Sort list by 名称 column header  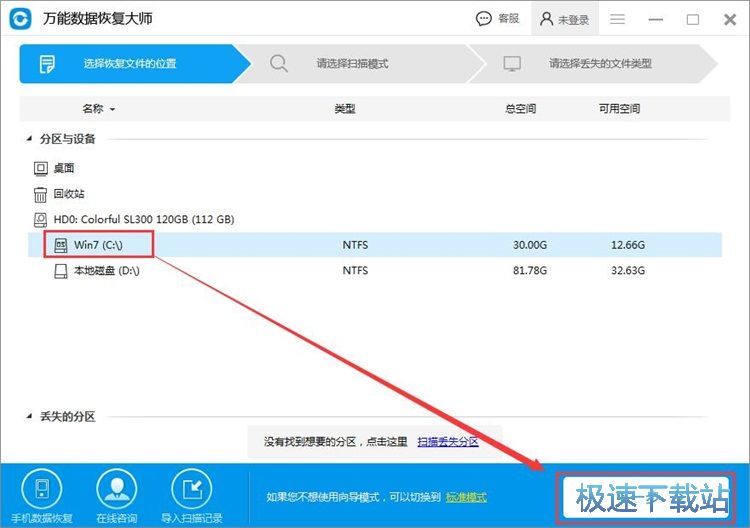[x=98, y=109]
